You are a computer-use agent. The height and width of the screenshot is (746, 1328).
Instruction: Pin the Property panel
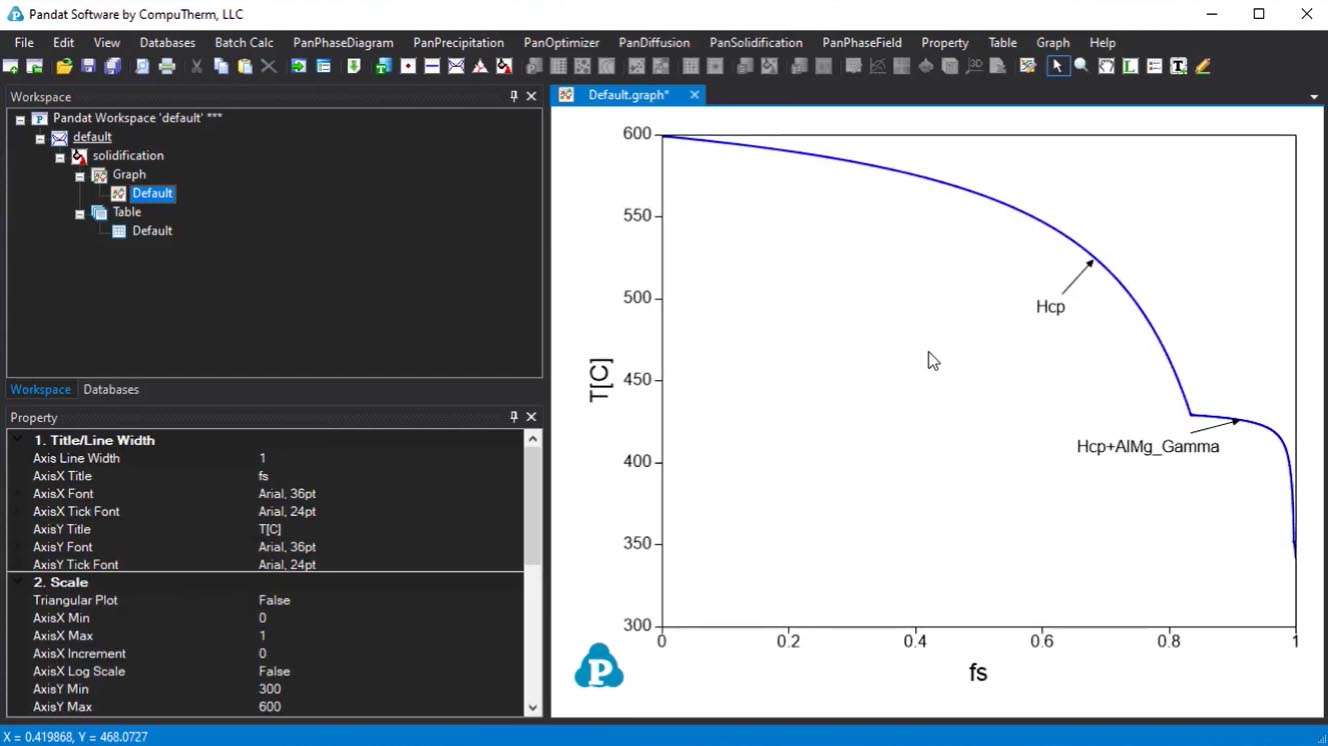(x=514, y=417)
